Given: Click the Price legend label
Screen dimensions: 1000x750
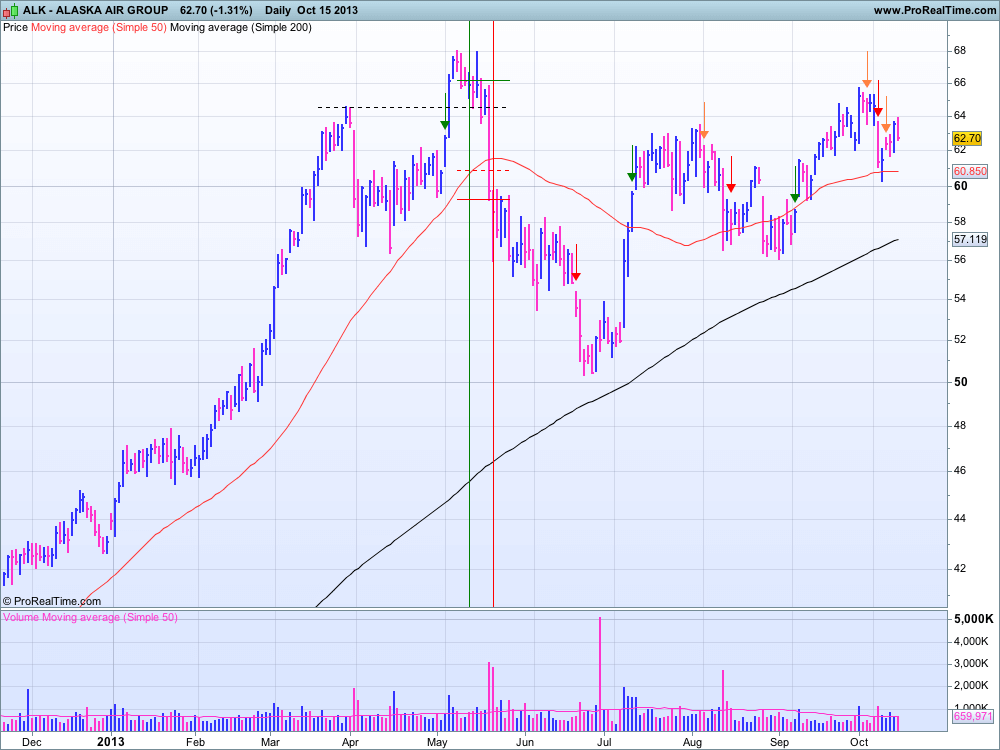Looking at the screenshot, I should pos(15,27).
